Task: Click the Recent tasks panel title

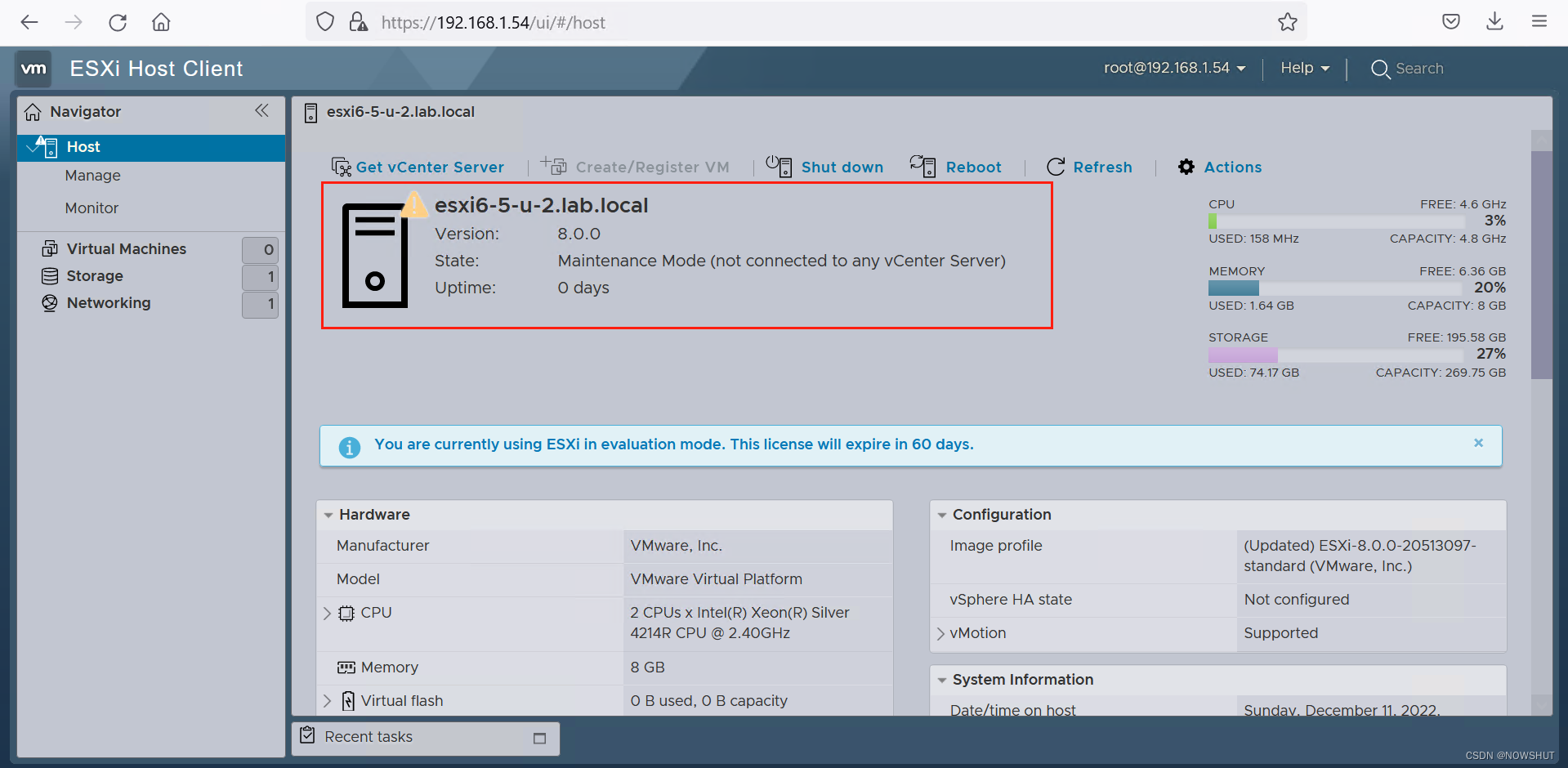Action: tap(369, 737)
